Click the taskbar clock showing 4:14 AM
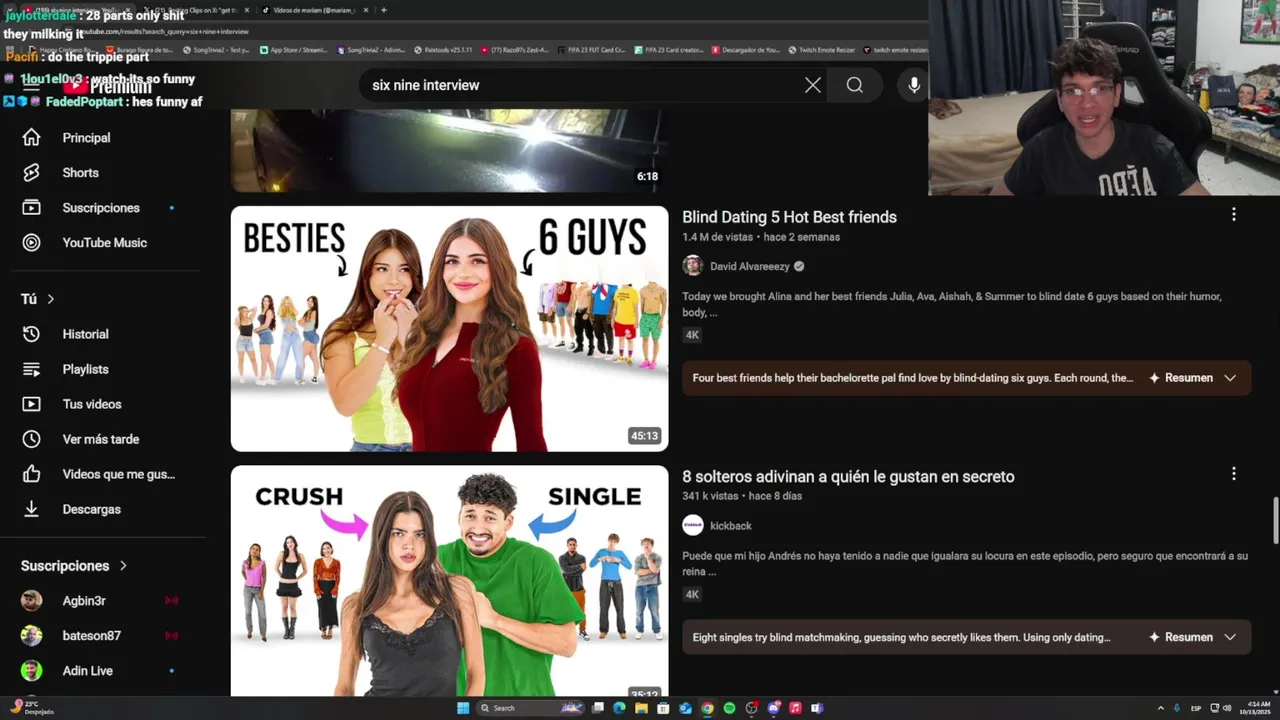The height and width of the screenshot is (720, 1280). [x=1254, y=708]
